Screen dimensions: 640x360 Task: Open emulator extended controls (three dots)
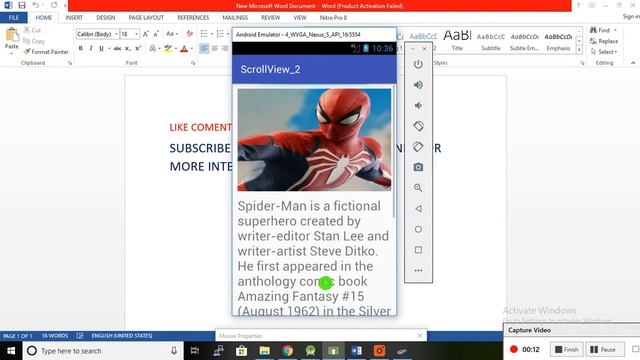click(x=418, y=270)
